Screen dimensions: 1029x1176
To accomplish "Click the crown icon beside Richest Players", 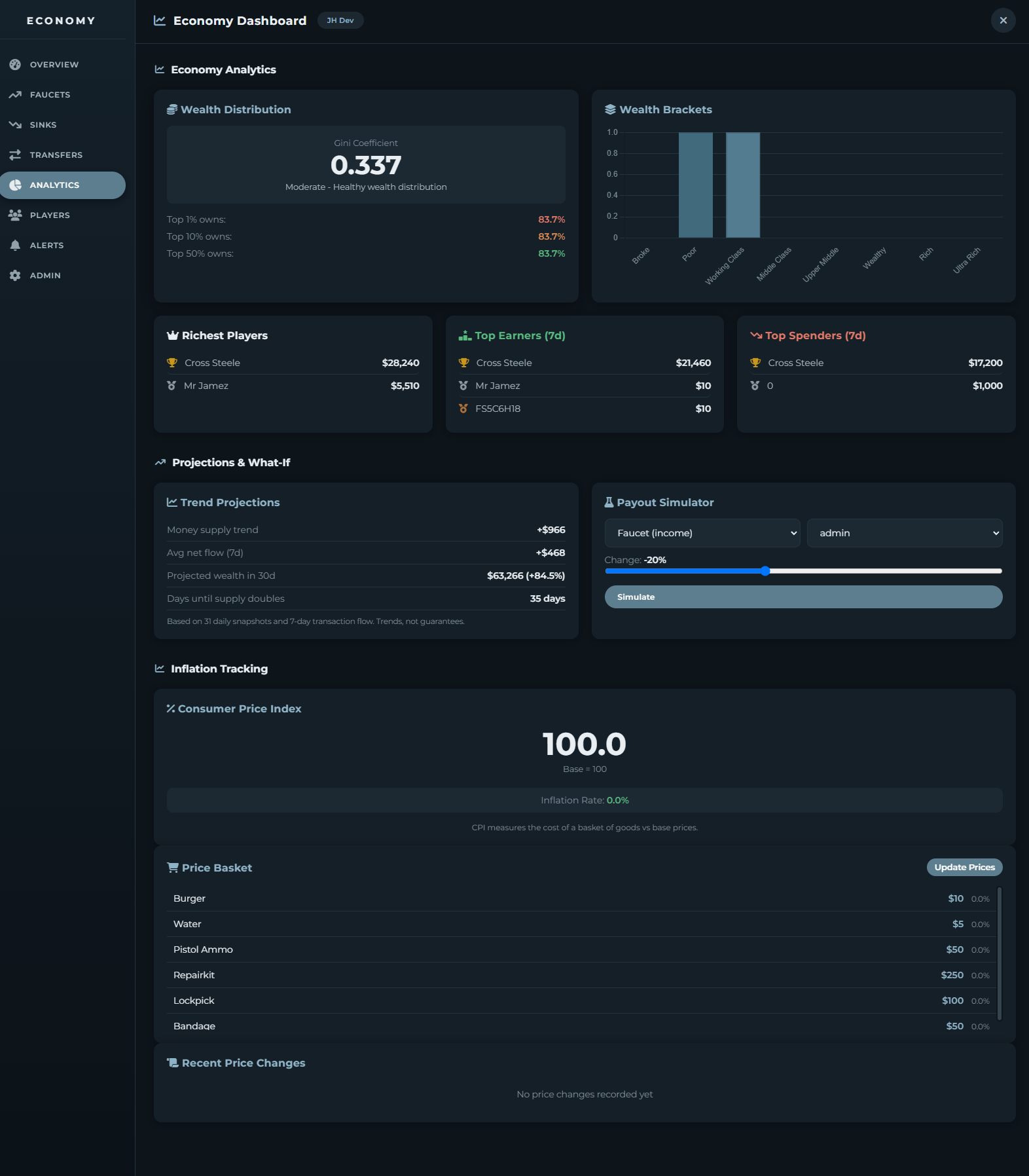I will coord(173,335).
